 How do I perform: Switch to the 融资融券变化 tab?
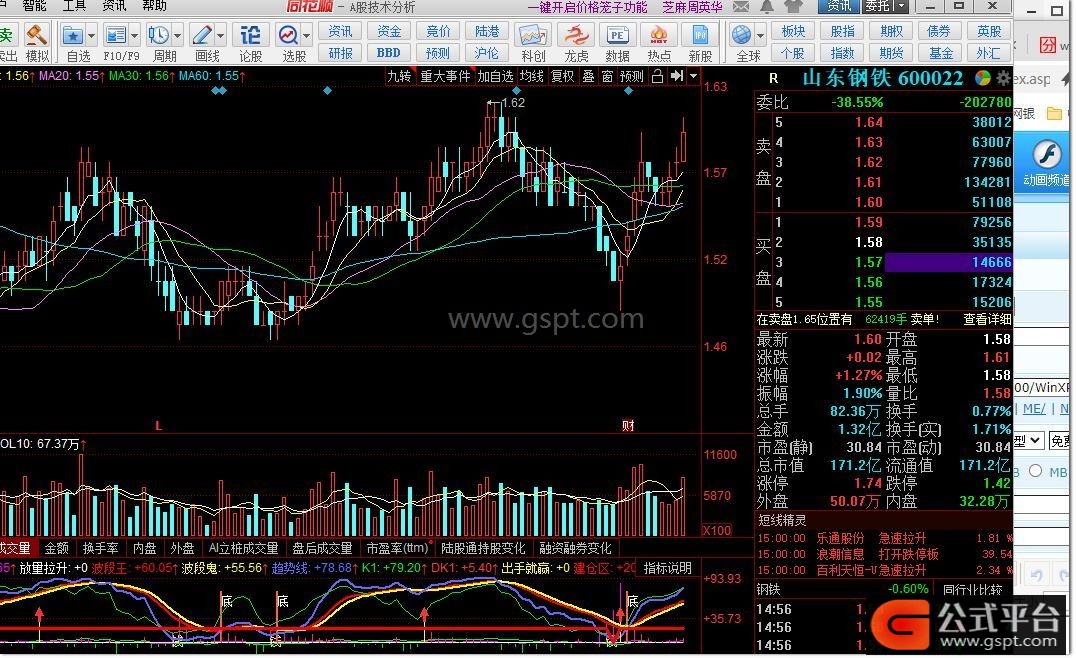click(575, 548)
